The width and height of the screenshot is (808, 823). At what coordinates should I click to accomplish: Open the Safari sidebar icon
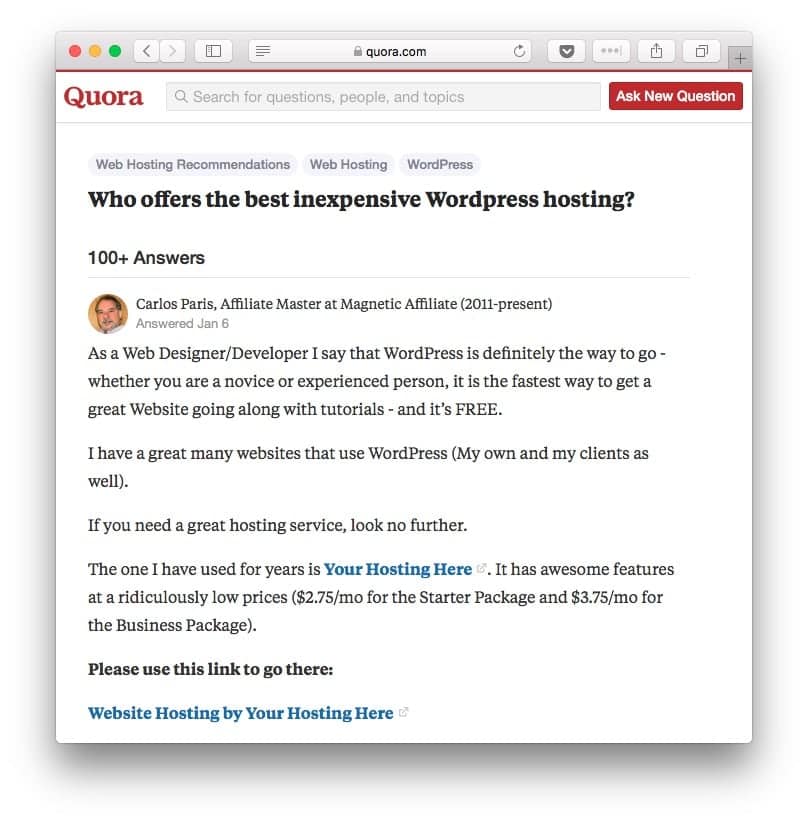pyautogui.click(x=213, y=51)
